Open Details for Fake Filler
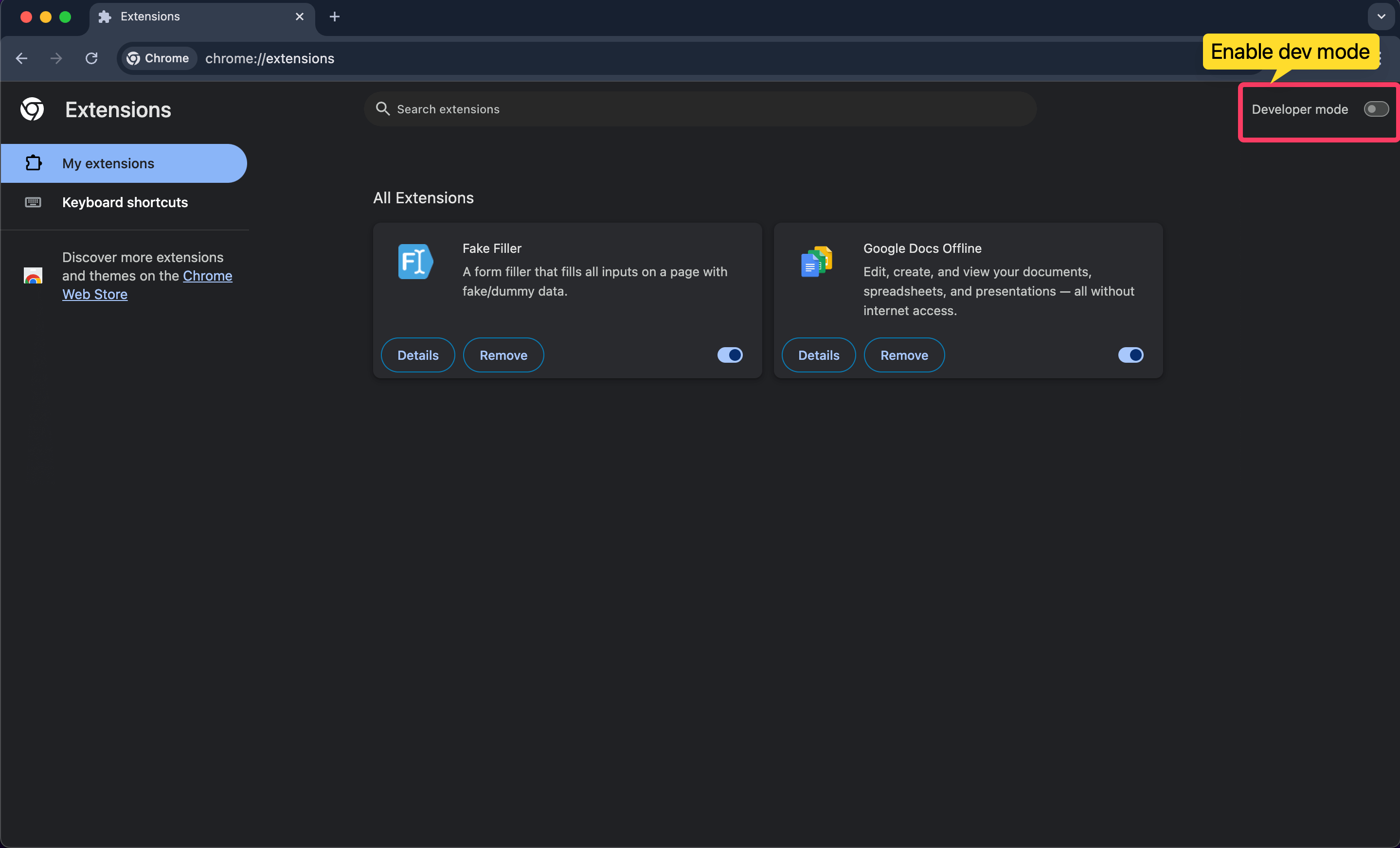The height and width of the screenshot is (848, 1400). point(417,354)
